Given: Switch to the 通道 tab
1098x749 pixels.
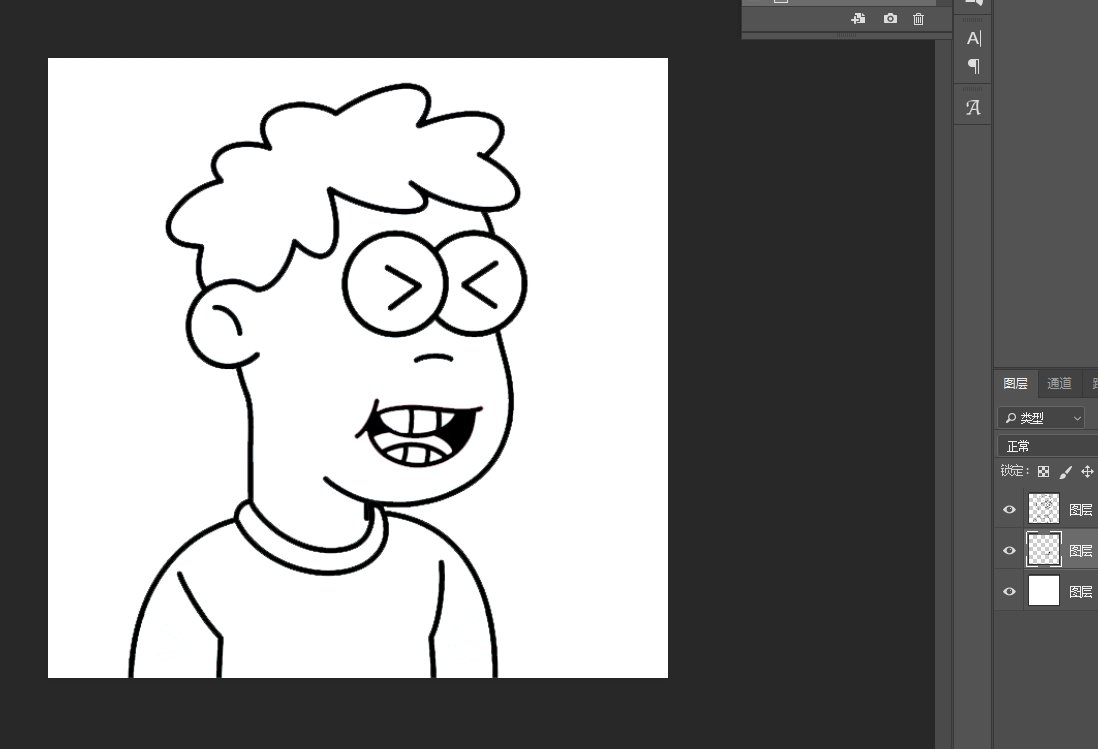Looking at the screenshot, I should click(x=1059, y=384).
